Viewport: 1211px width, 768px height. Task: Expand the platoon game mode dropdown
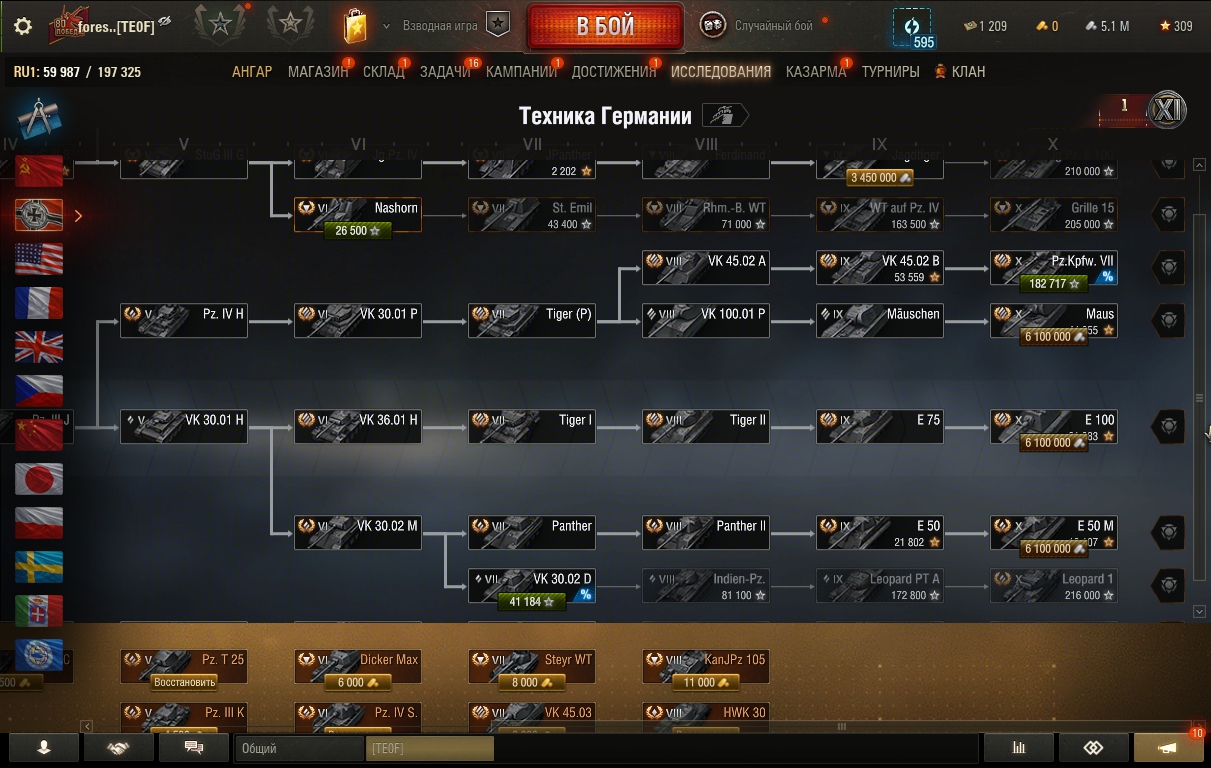pyautogui.click(x=386, y=26)
